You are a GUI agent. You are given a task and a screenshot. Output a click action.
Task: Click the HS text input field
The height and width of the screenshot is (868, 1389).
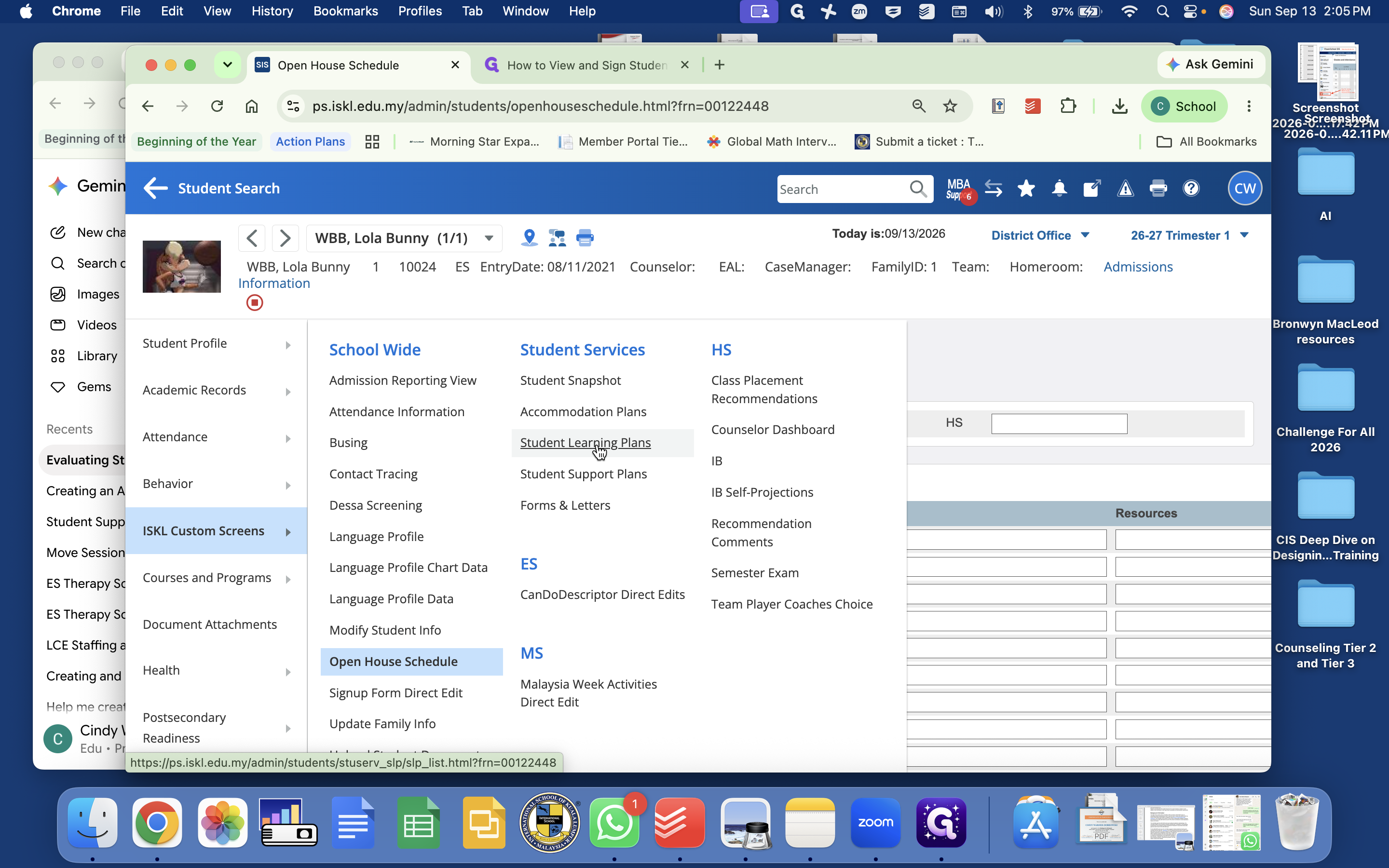click(x=1059, y=424)
